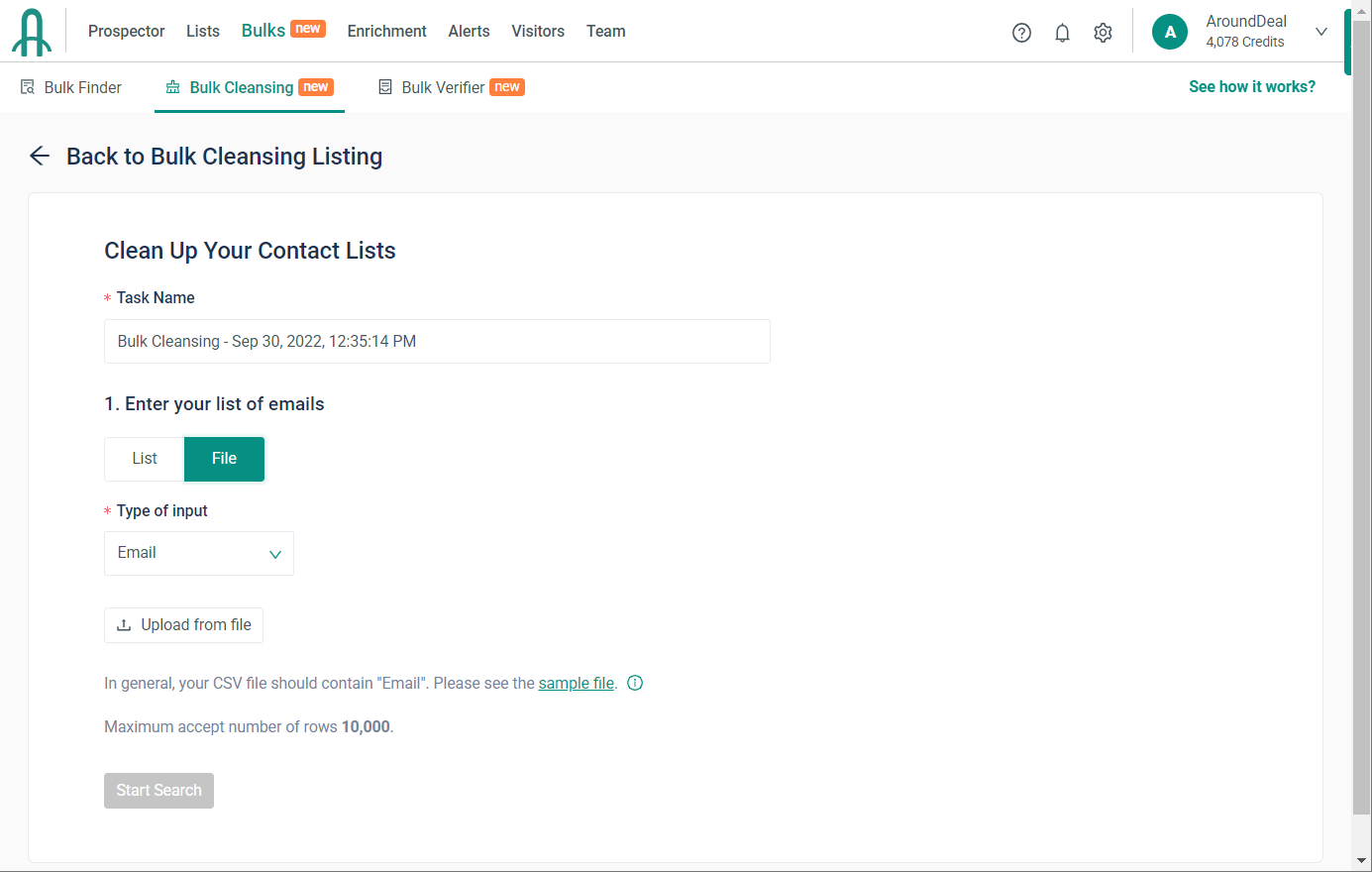Viewport: 1372px width, 872px height.
Task: Select the File input mode
Action: pyautogui.click(x=224, y=459)
